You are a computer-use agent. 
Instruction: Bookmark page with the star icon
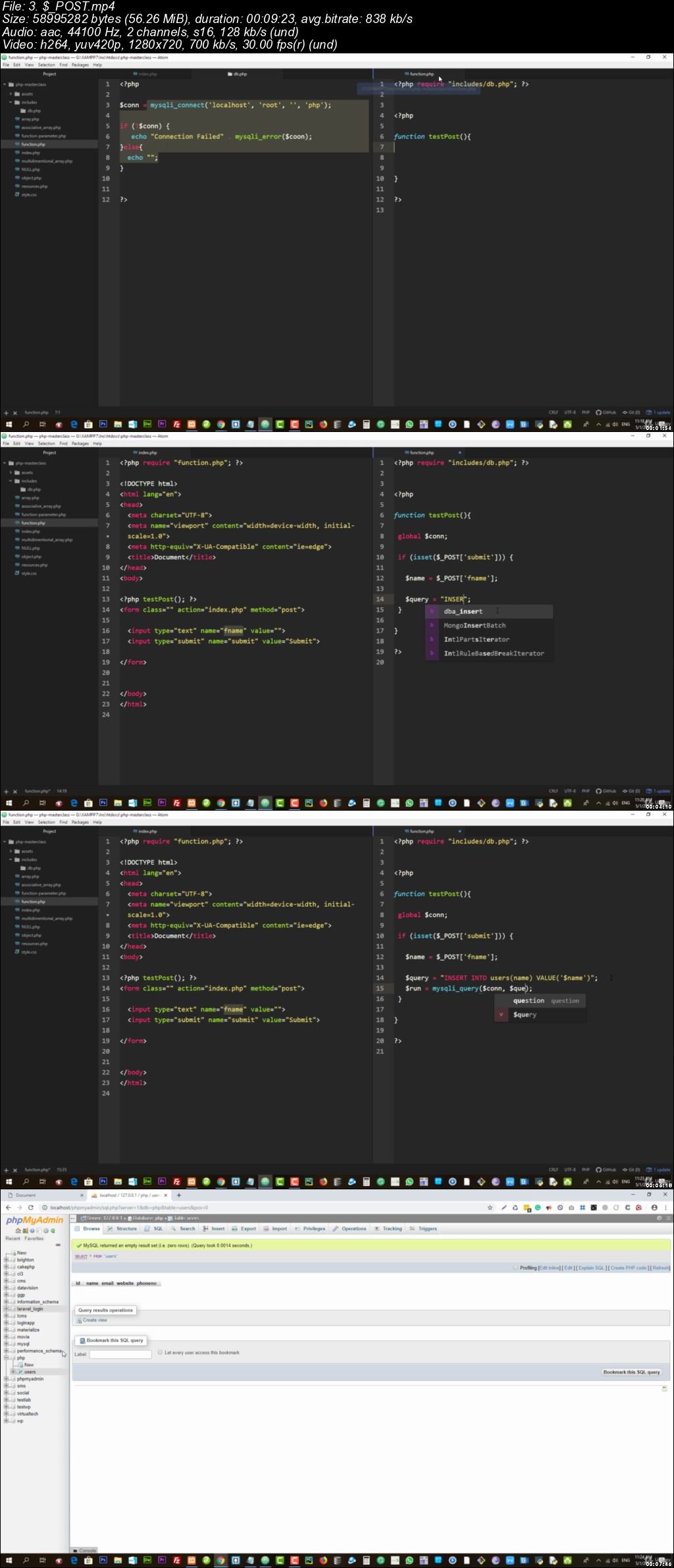(x=490, y=1208)
